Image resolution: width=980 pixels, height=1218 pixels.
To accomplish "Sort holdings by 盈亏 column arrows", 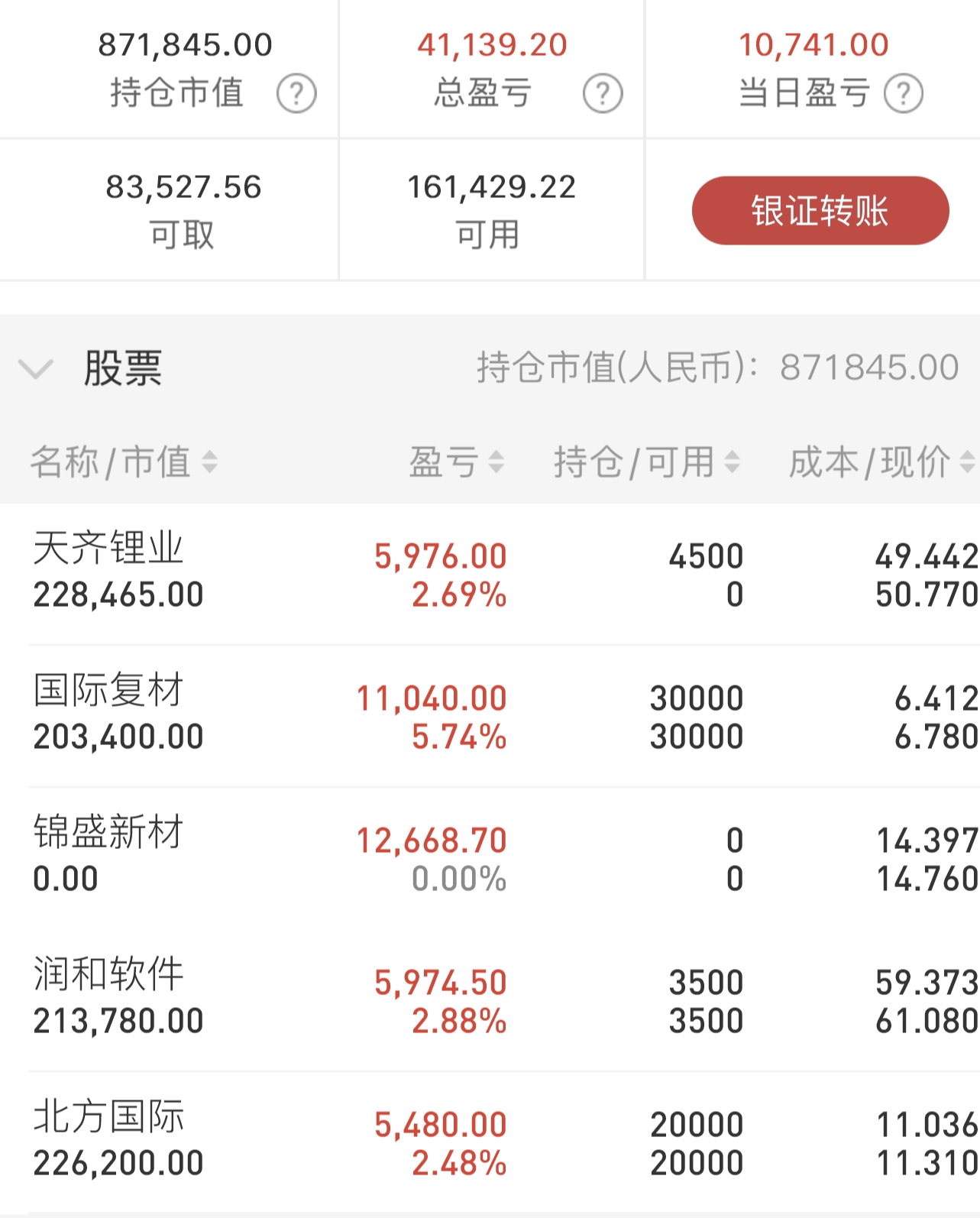I will coord(496,462).
